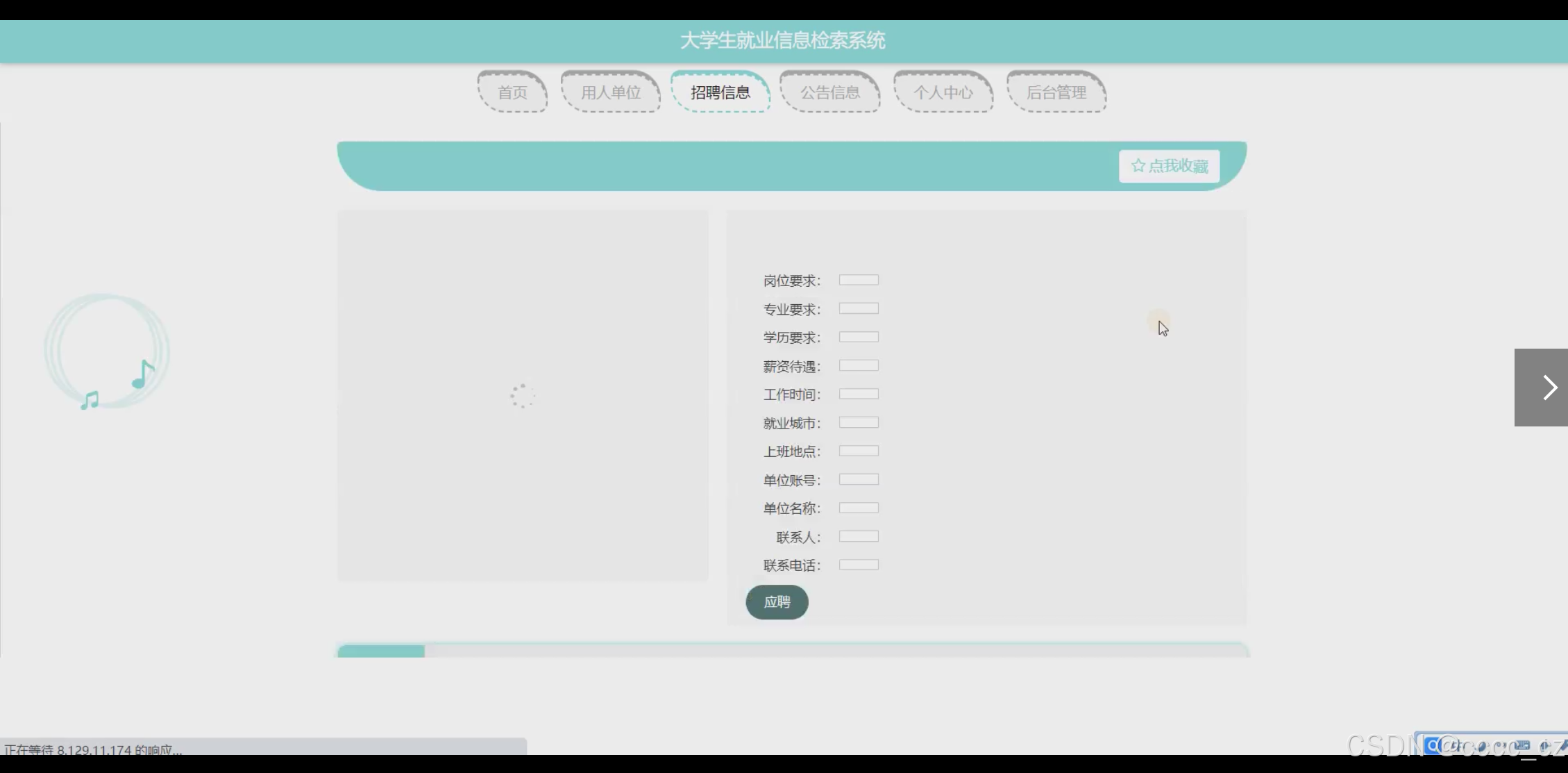Viewport: 1568px width, 773px height.
Task: Open the 首页 tab
Action: click(512, 92)
